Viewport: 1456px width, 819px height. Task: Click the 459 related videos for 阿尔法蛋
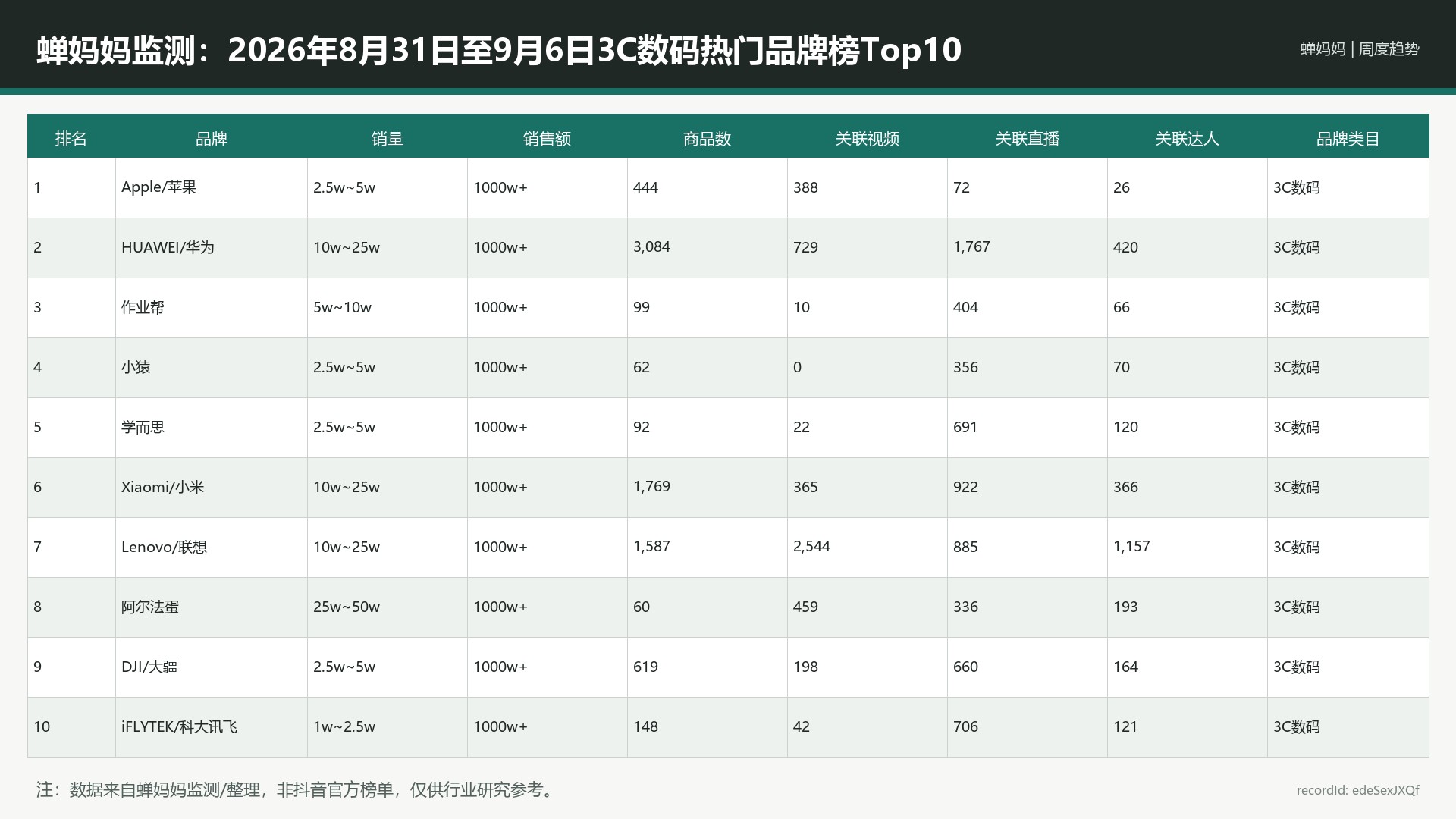[x=805, y=607]
